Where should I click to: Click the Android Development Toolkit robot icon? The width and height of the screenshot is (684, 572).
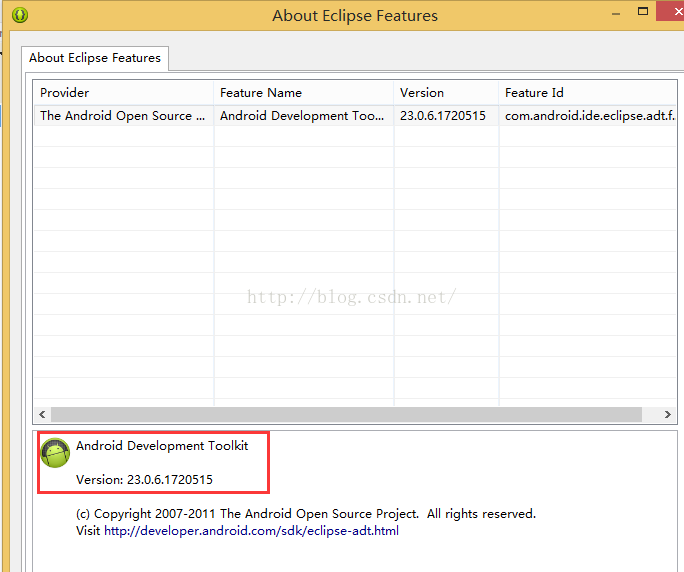(x=55, y=452)
